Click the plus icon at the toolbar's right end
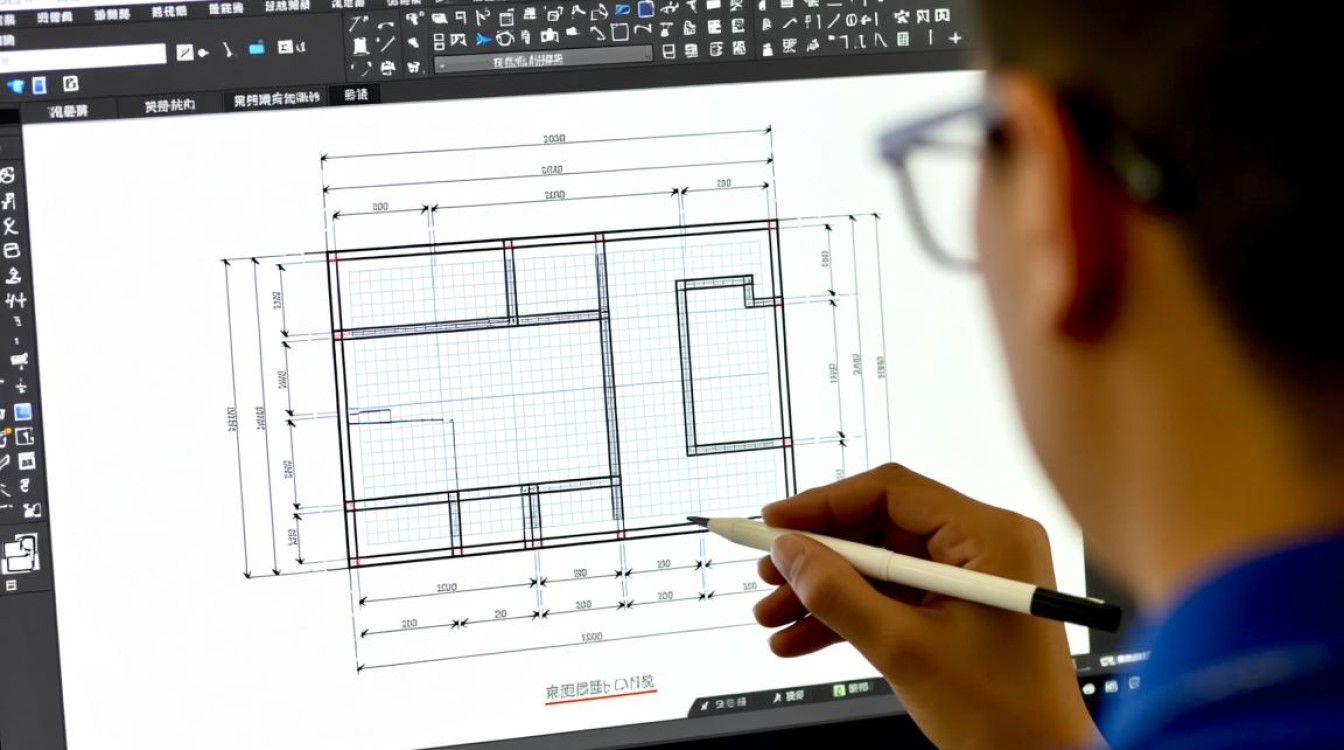Image resolution: width=1344 pixels, height=750 pixels. [954, 38]
